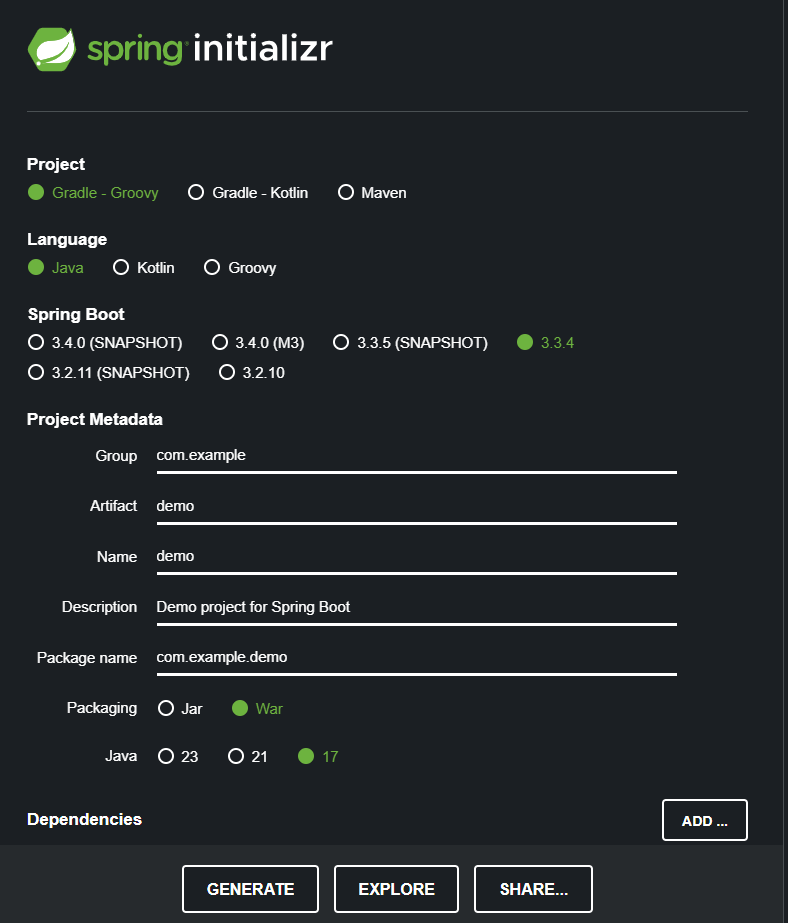Select Spring Boot 3.4.0 (M3)
This screenshot has height=923, width=788.
click(258, 343)
